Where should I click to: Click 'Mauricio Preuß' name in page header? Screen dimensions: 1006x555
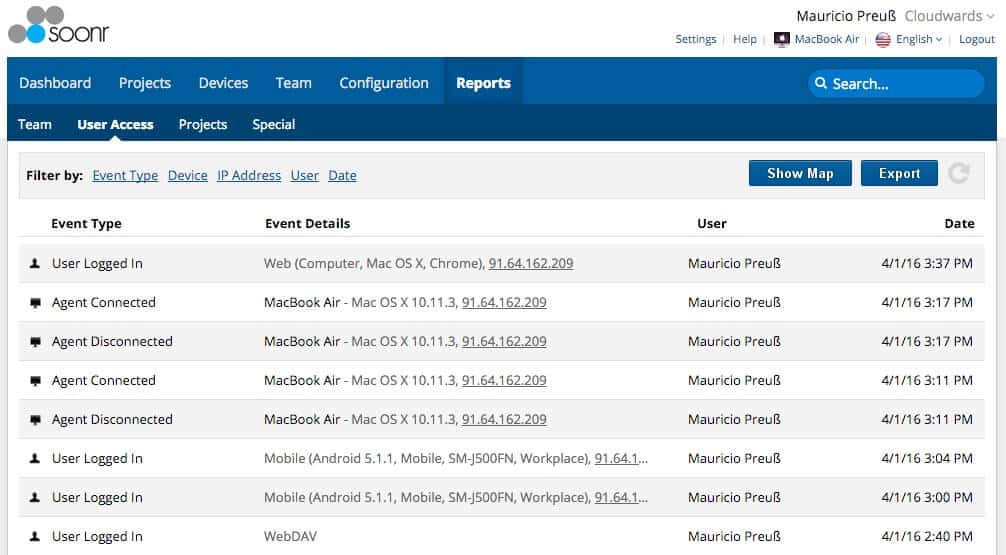pyautogui.click(x=846, y=16)
